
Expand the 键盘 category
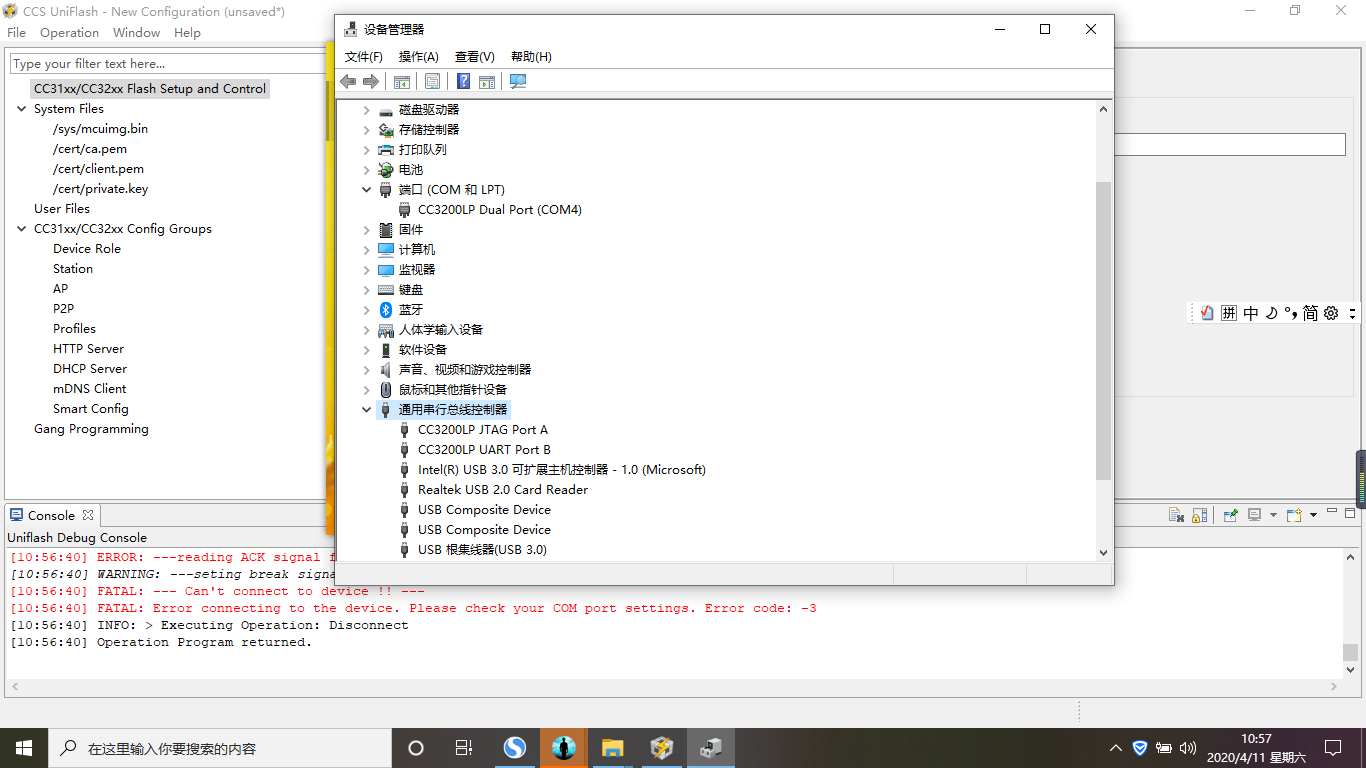(367, 290)
